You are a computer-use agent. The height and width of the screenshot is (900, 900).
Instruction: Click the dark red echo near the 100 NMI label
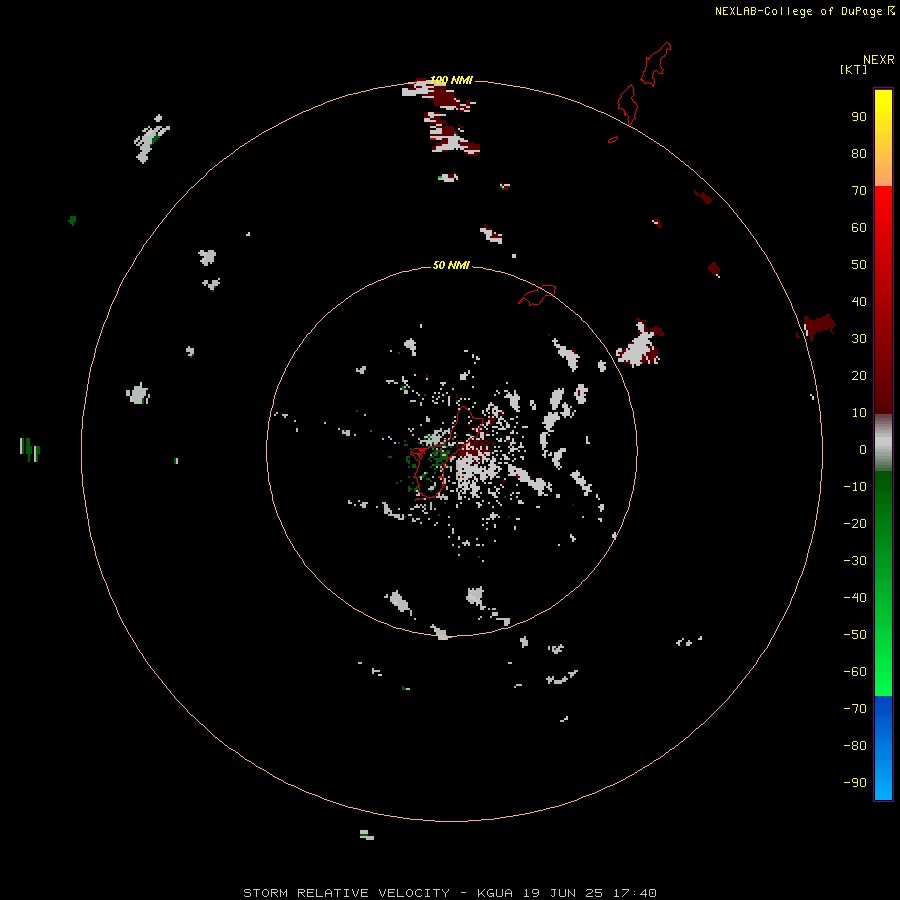point(441,96)
